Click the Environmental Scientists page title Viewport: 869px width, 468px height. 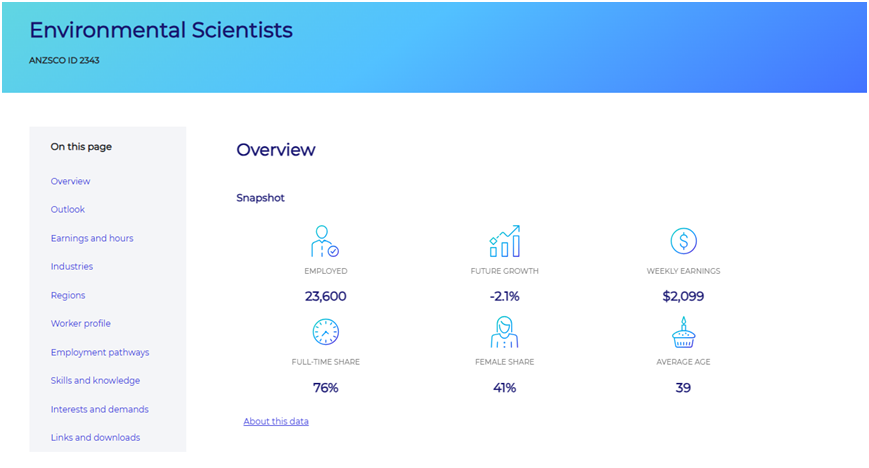point(161,30)
